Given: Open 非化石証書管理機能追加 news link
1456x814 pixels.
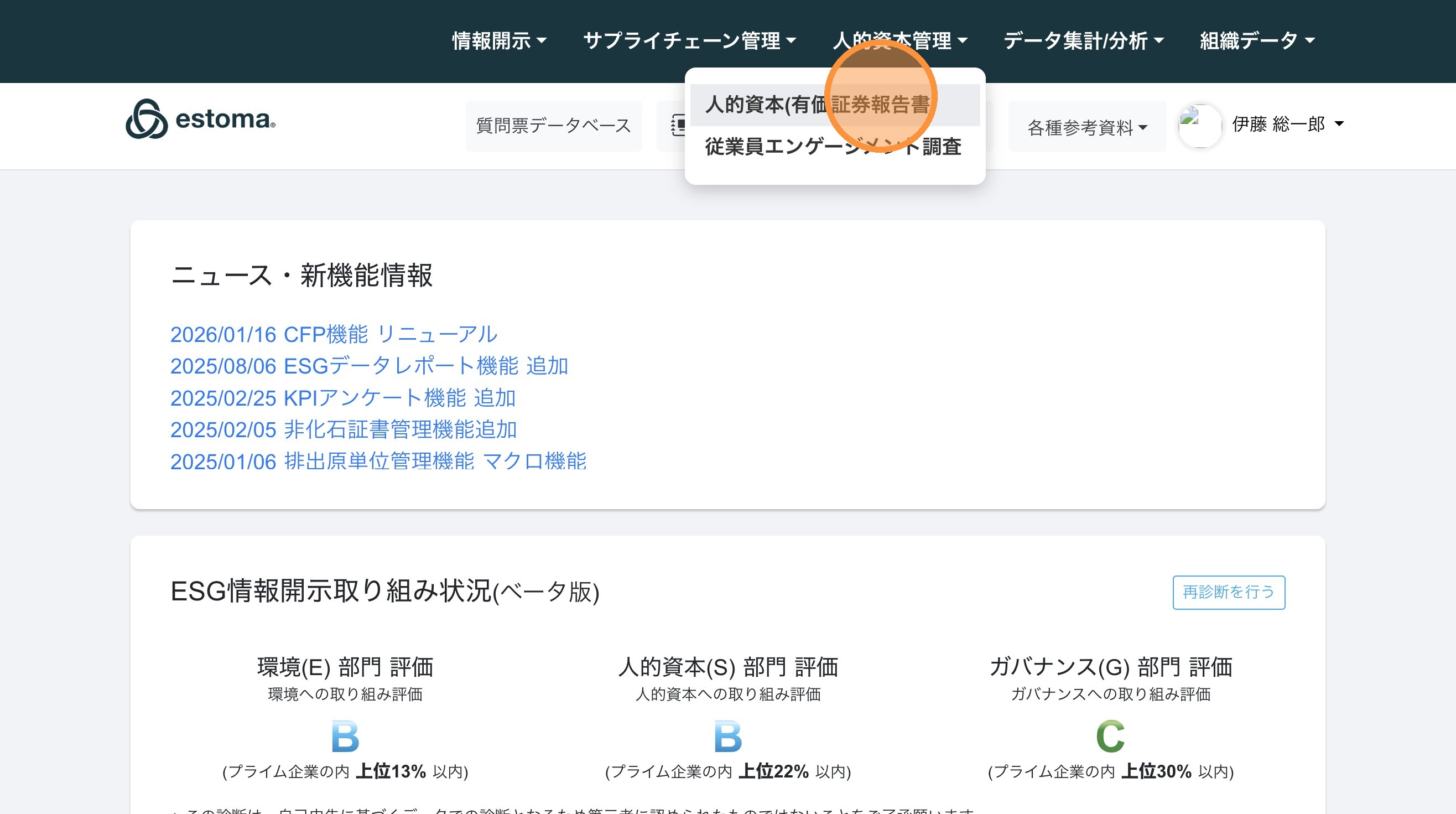Looking at the screenshot, I should point(344,429).
